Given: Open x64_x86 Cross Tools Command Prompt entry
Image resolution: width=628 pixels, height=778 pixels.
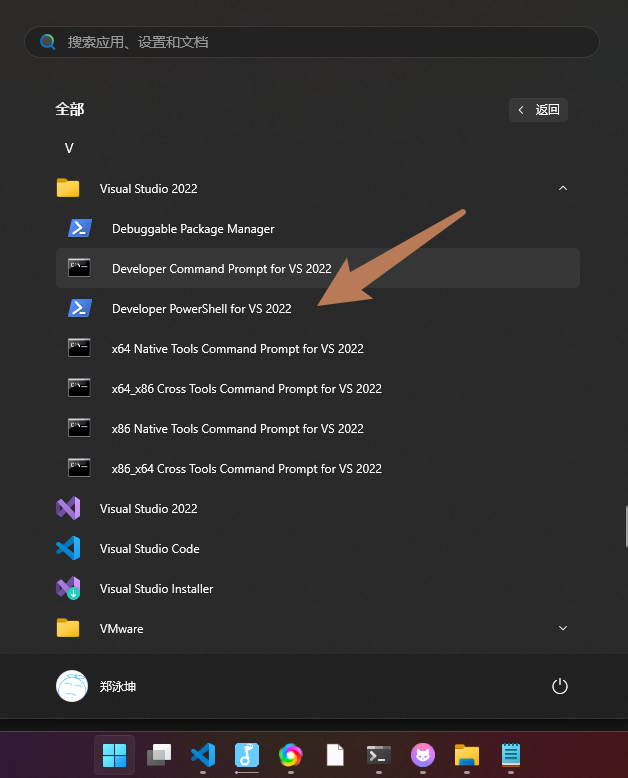Looking at the screenshot, I should tap(247, 389).
